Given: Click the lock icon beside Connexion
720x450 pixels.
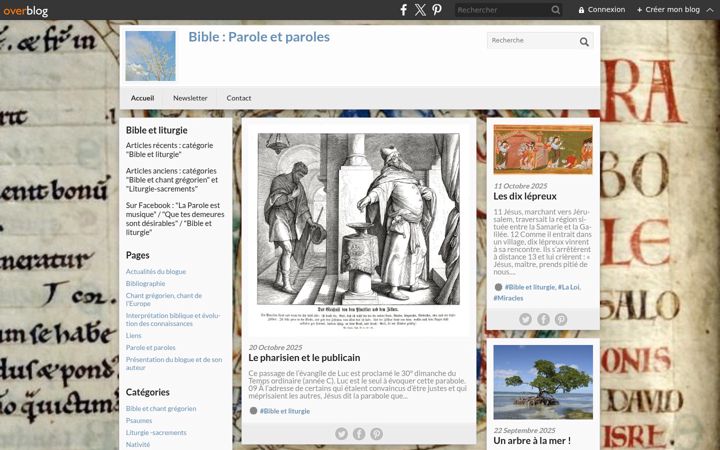Looking at the screenshot, I should click(x=581, y=10).
